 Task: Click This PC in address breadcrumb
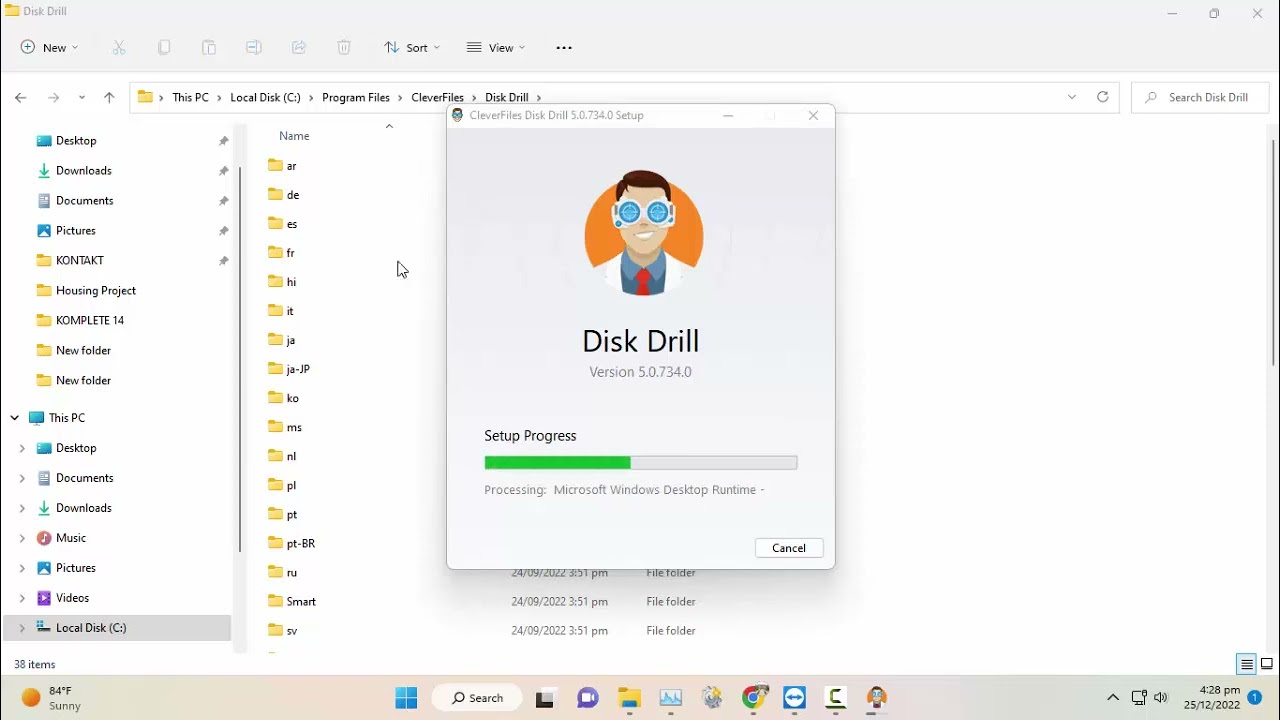click(190, 97)
